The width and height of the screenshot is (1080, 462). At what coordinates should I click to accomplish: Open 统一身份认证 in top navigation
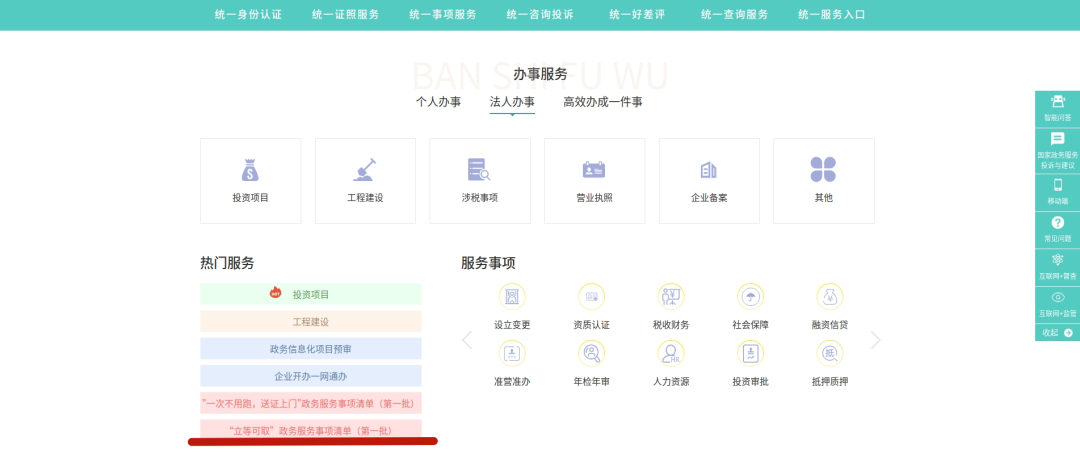248,14
